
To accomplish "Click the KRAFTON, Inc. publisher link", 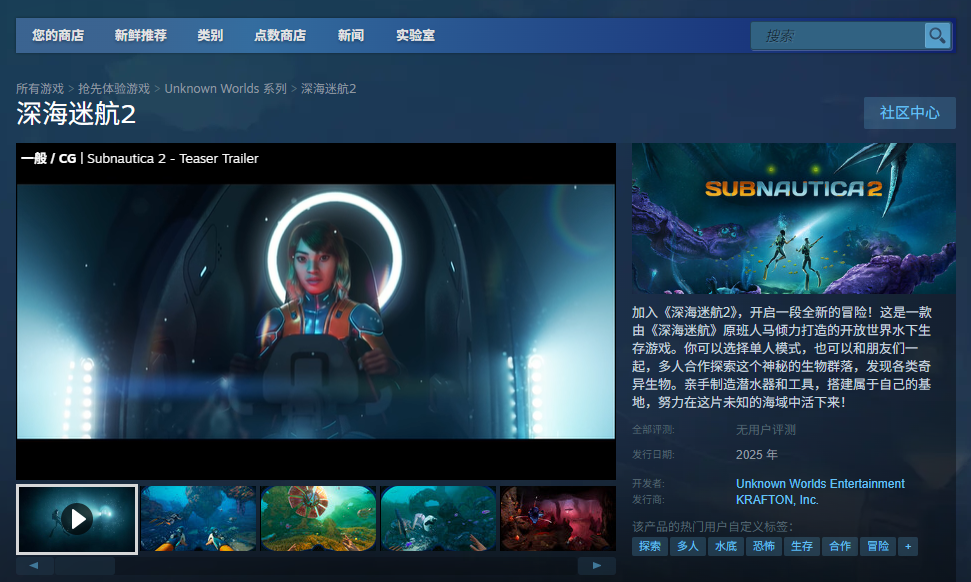I will tap(777, 499).
